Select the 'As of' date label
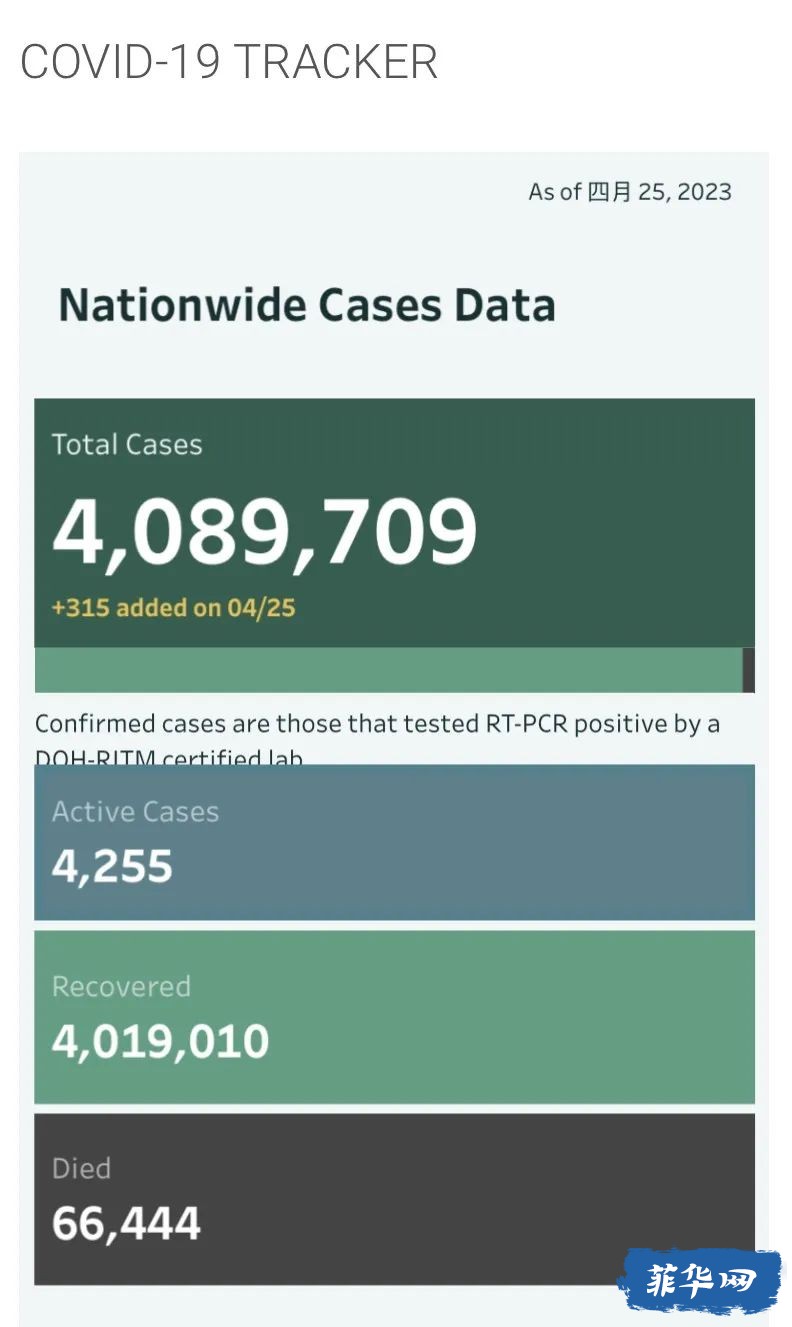 (x=630, y=191)
